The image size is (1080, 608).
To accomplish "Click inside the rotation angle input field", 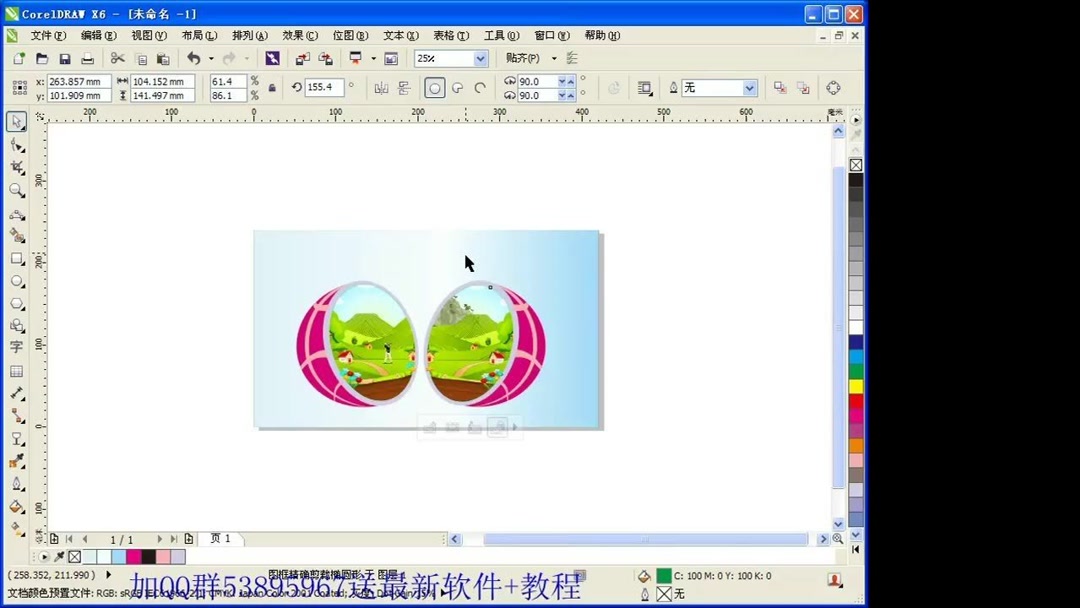I will 325,87.
